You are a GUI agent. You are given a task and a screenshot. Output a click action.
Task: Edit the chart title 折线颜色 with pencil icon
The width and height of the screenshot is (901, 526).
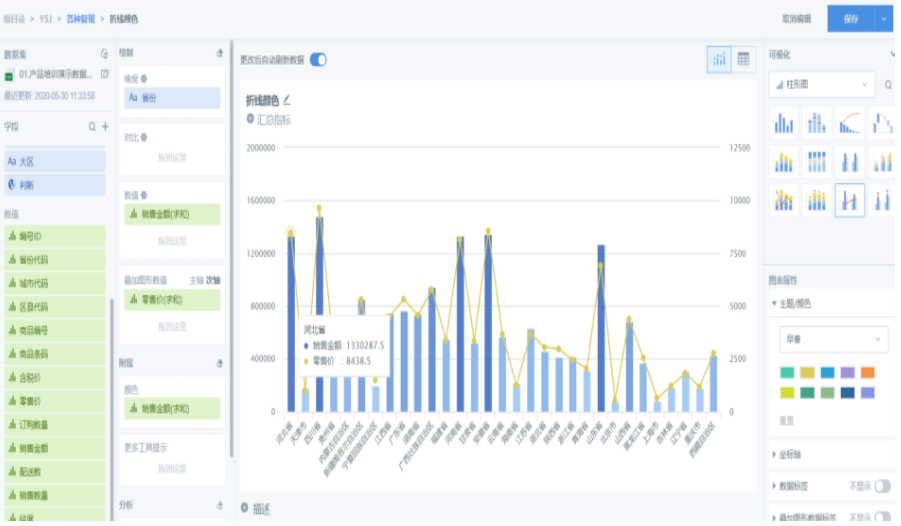(x=287, y=100)
